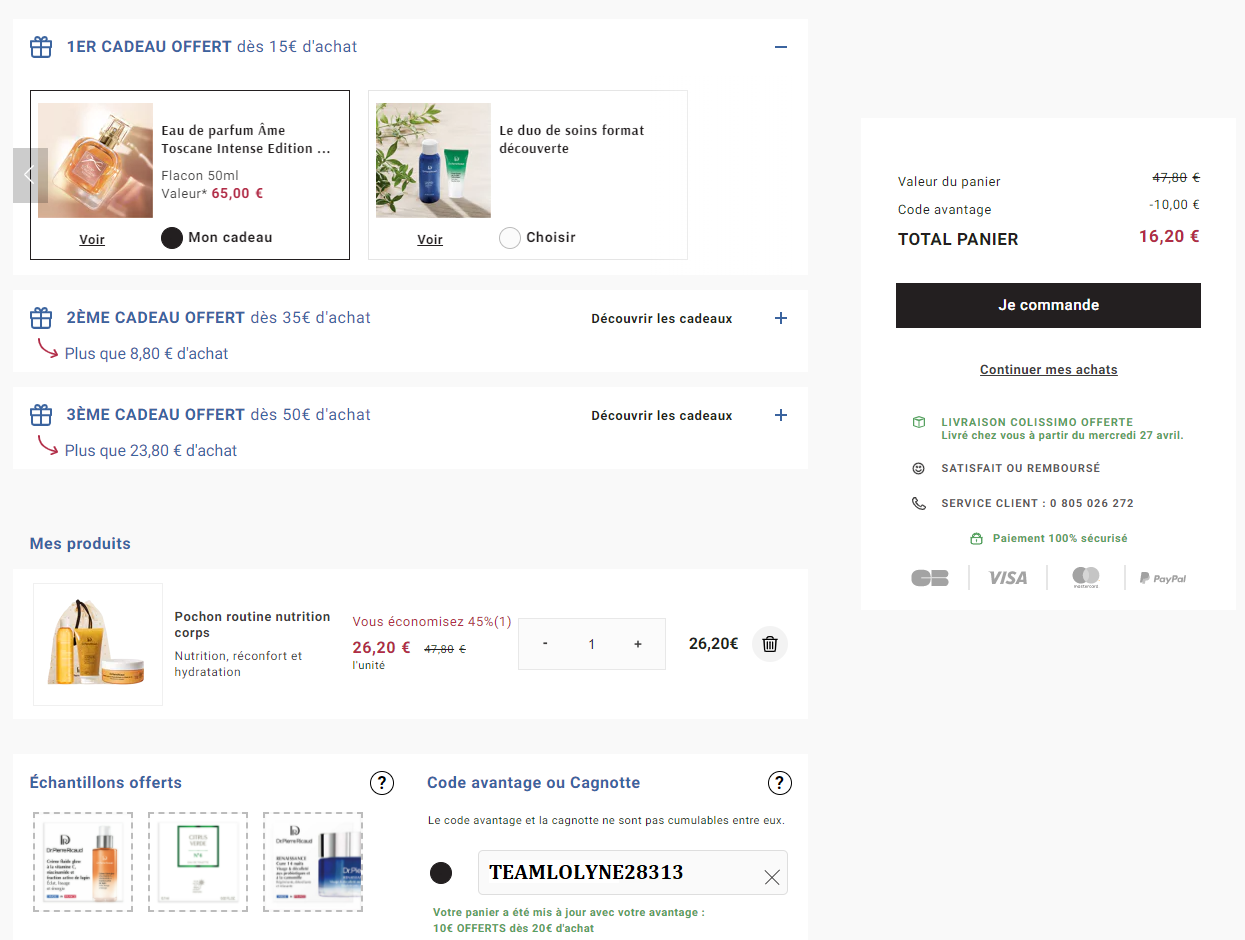
Task: View details of Eau de parfum gift
Action: 92,240
